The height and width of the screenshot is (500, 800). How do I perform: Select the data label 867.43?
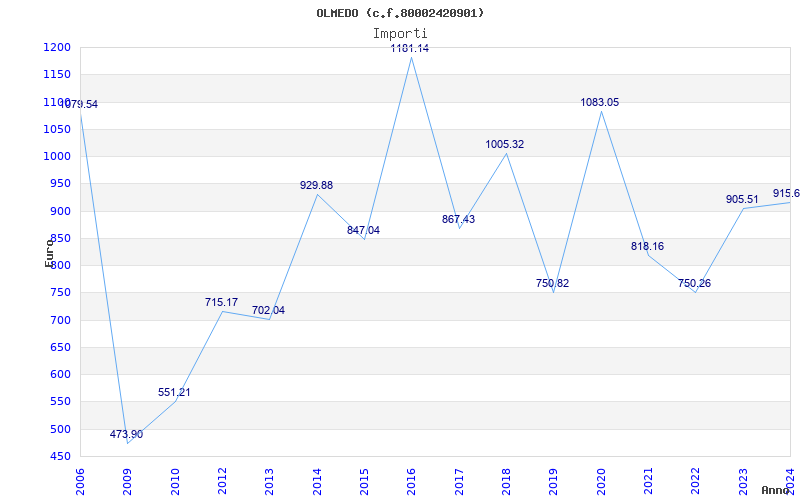[x=458, y=219]
